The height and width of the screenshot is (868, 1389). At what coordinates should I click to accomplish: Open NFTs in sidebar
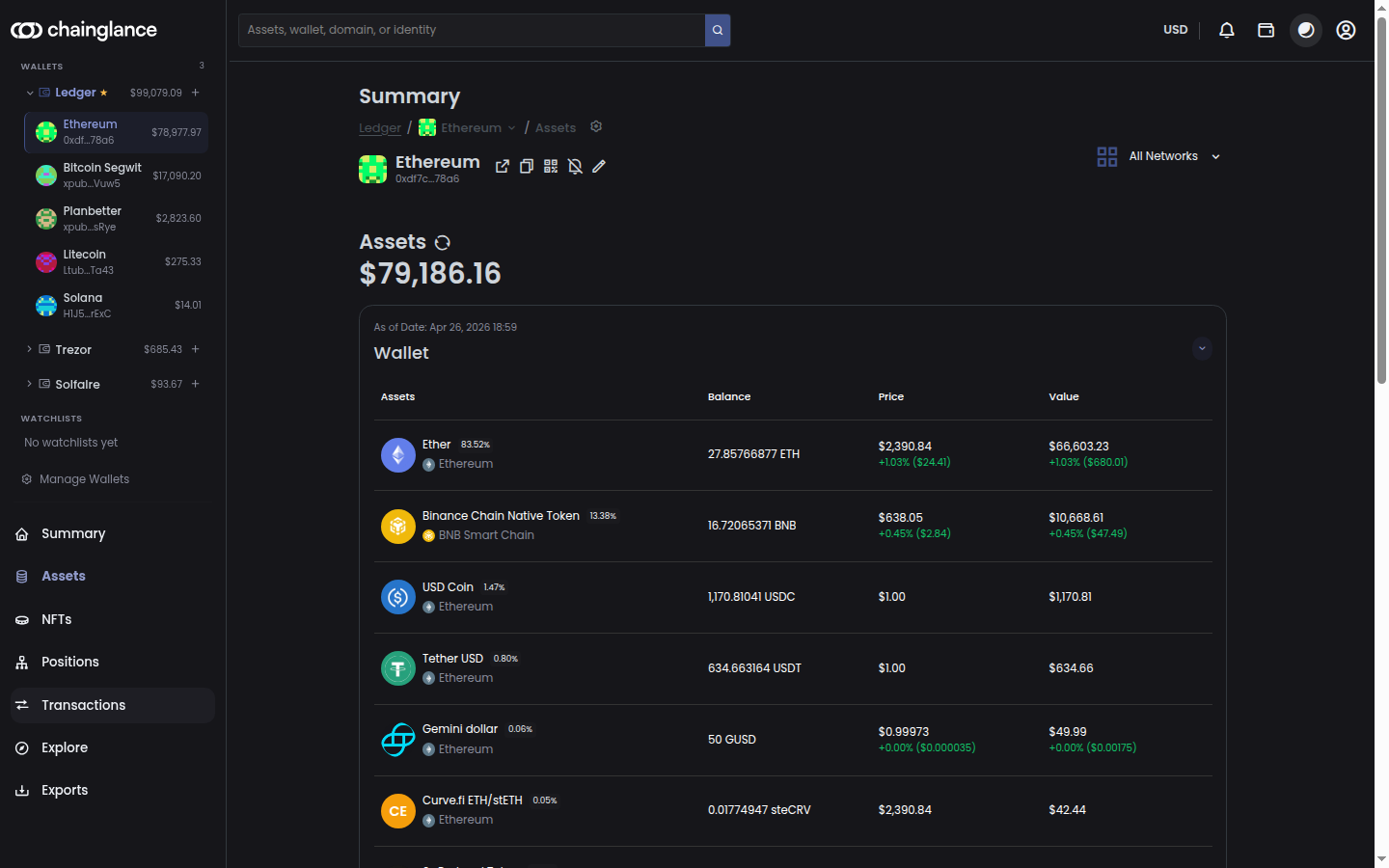(113, 620)
